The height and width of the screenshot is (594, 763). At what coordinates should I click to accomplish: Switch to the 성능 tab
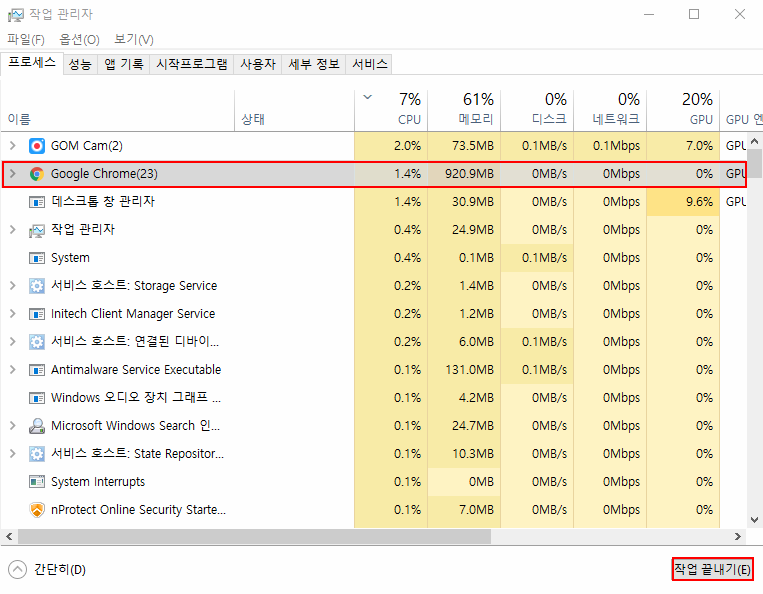pyautogui.click(x=80, y=64)
